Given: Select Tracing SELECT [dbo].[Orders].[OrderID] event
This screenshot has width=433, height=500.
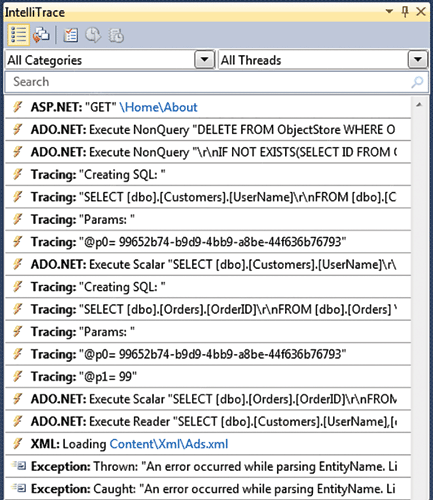Looking at the screenshot, I should (208, 309).
